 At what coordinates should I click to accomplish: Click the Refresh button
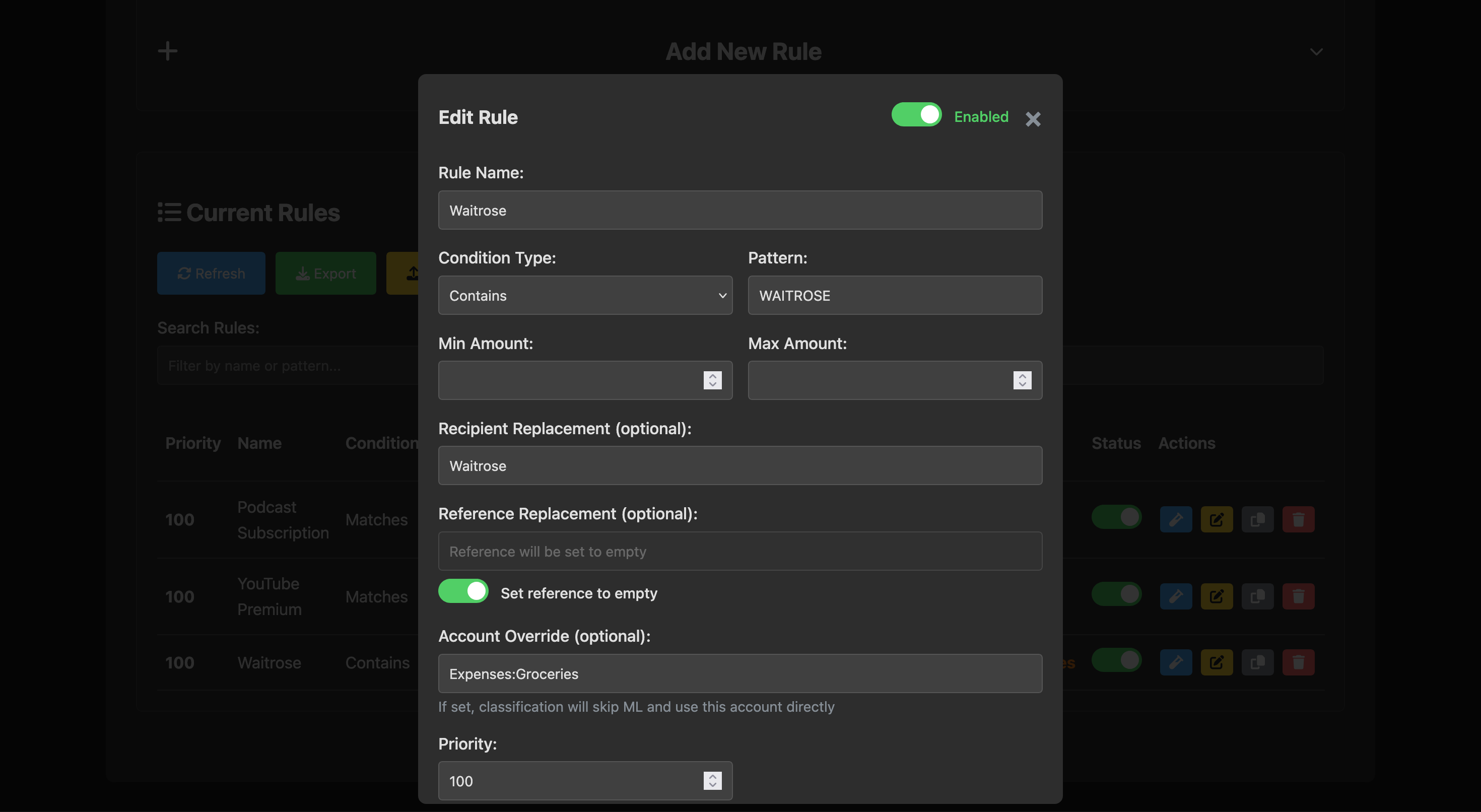click(211, 273)
